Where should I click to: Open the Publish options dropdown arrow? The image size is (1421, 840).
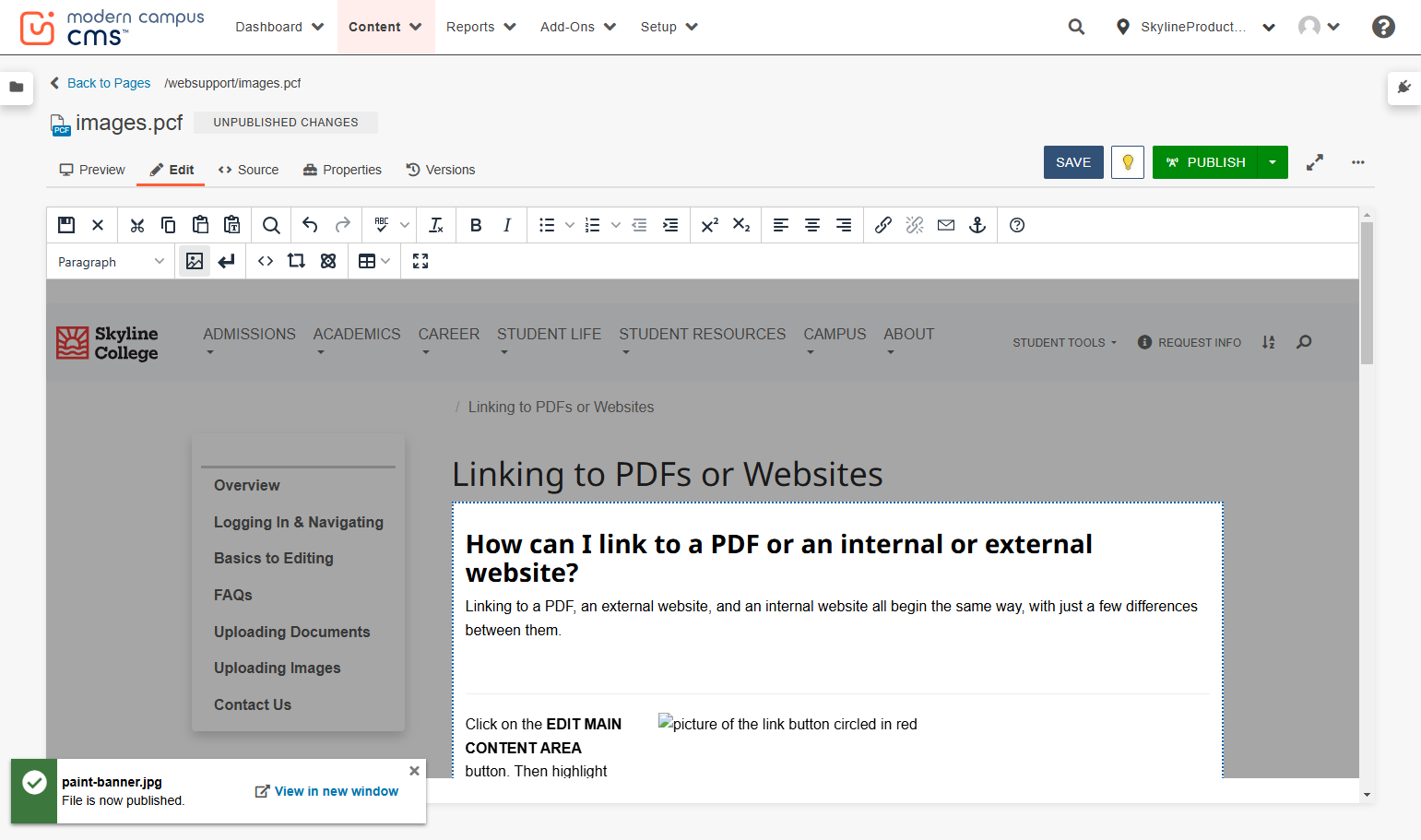tap(1273, 162)
